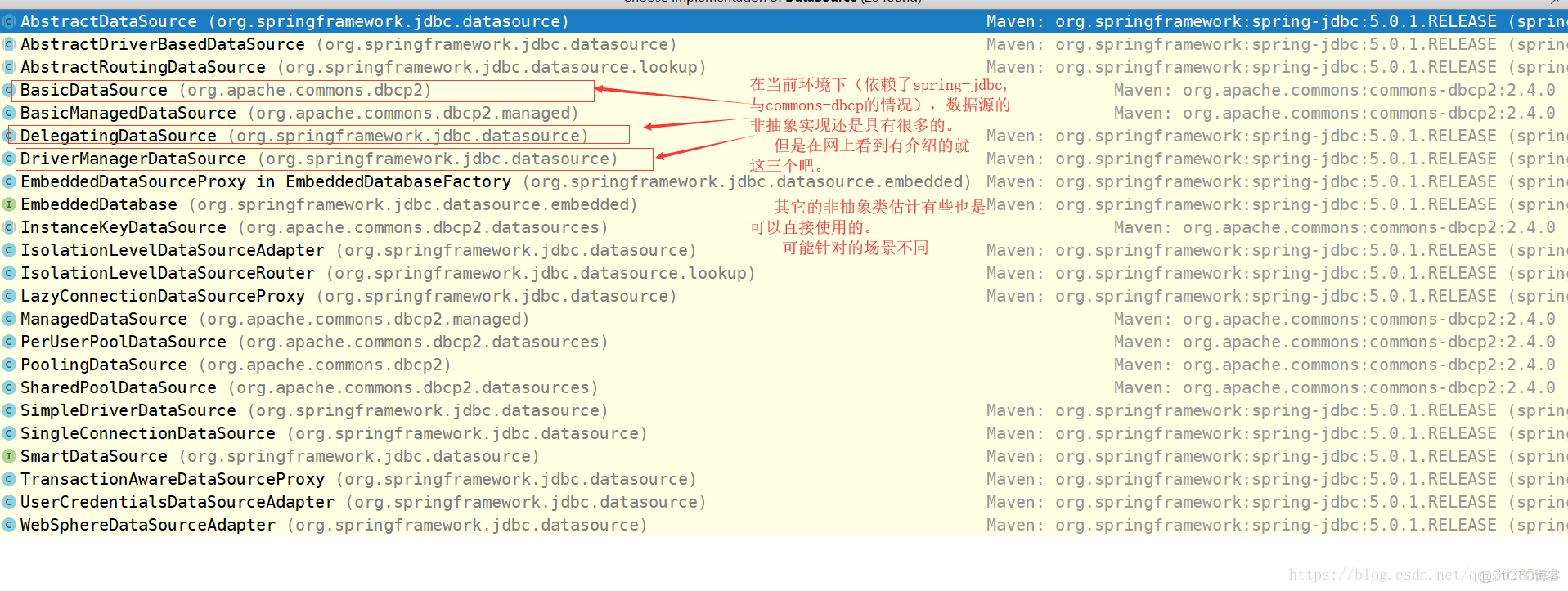Select IsolationLevelDataSourceRouter row

pos(784,273)
